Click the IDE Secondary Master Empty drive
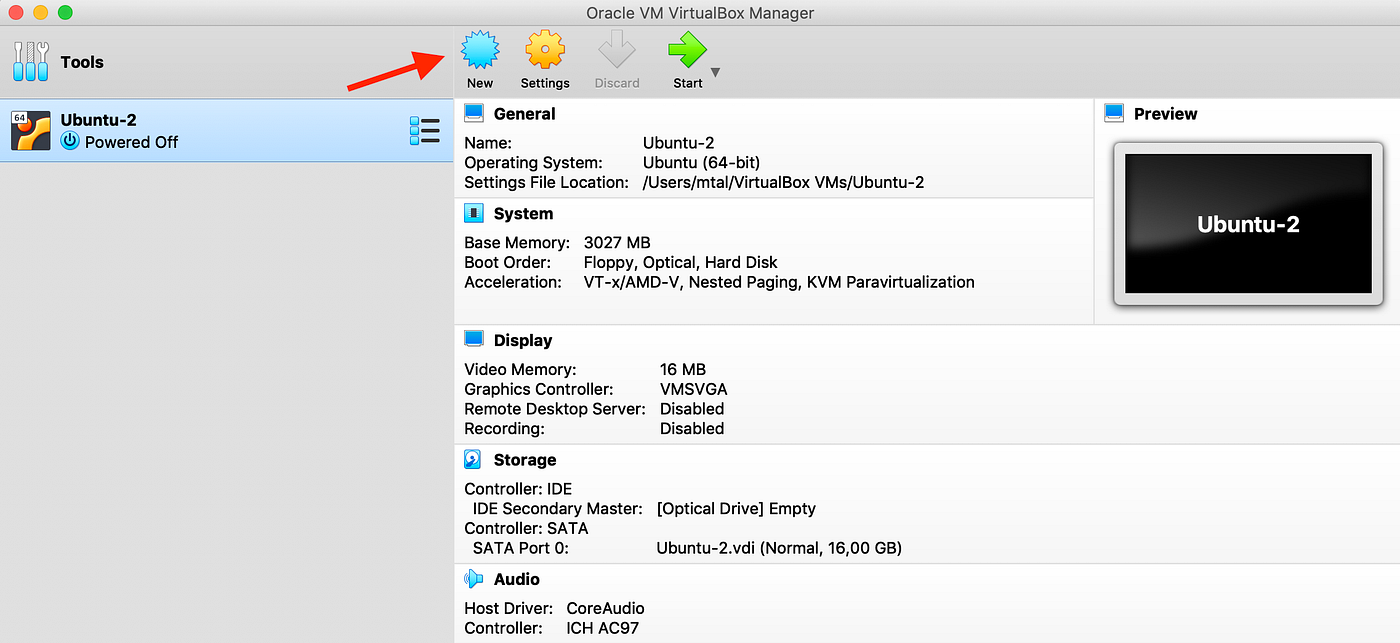Viewport: 1400px width, 643px height. click(736, 508)
